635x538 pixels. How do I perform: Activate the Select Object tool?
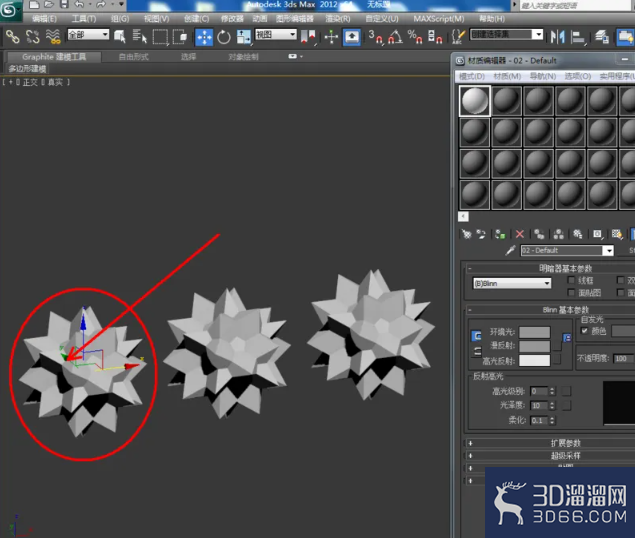coord(120,37)
